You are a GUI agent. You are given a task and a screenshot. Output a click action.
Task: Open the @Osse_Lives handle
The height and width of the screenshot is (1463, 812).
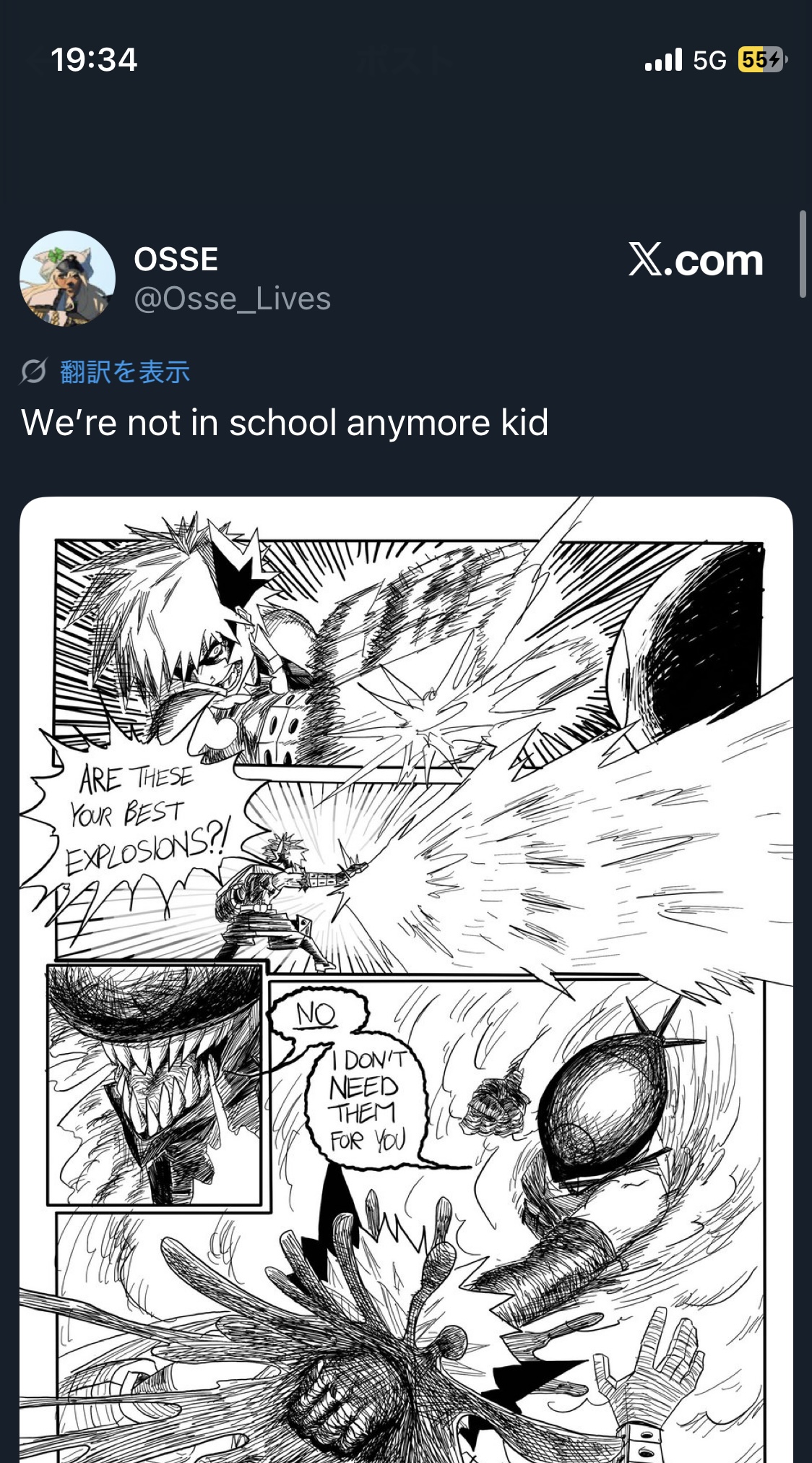coord(232,299)
